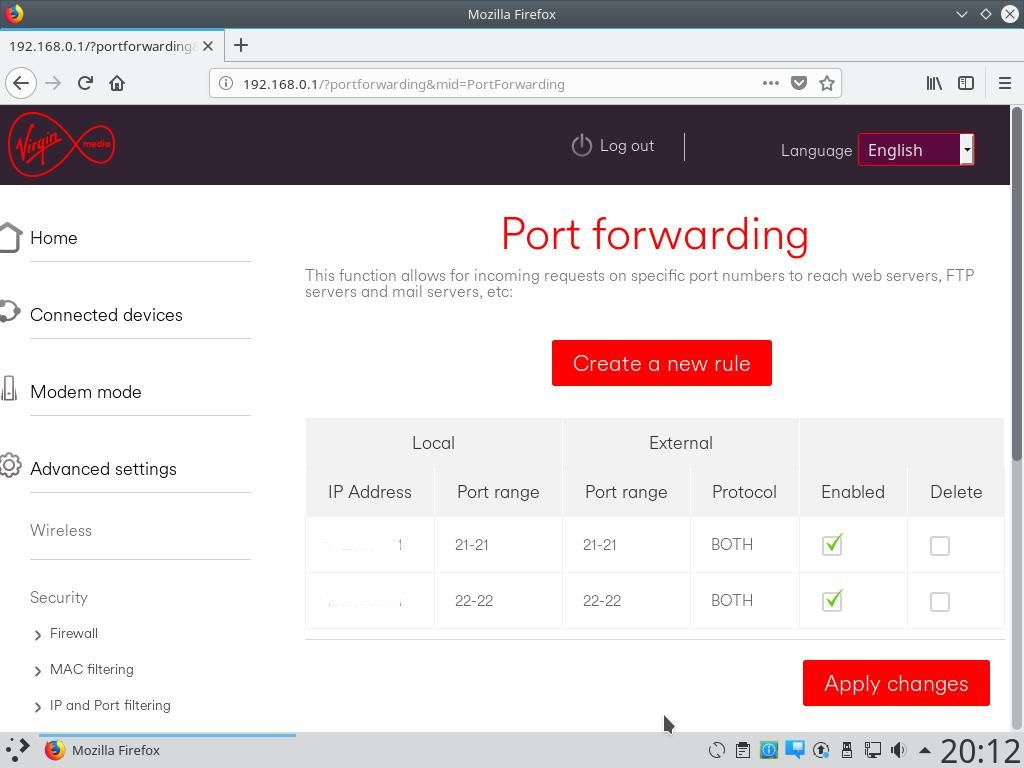Image resolution: width=1024 pixels, height=768 pixels.
Task: Uncheck Enabled for the 22-22 rule
Action: (832, 601)
